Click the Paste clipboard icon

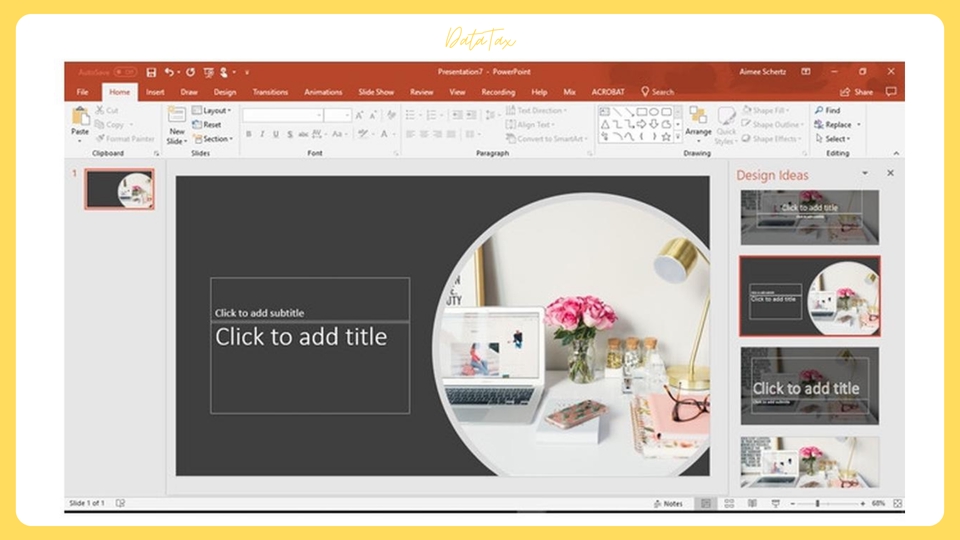tap(80, 116)
